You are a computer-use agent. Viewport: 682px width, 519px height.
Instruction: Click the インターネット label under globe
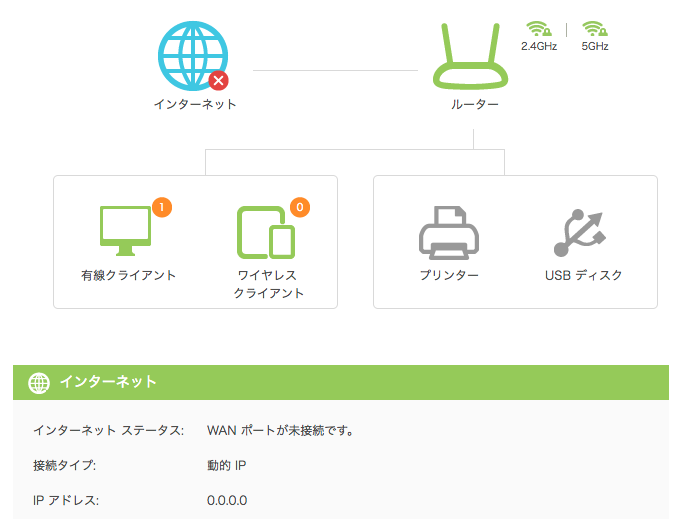[195, 104]
